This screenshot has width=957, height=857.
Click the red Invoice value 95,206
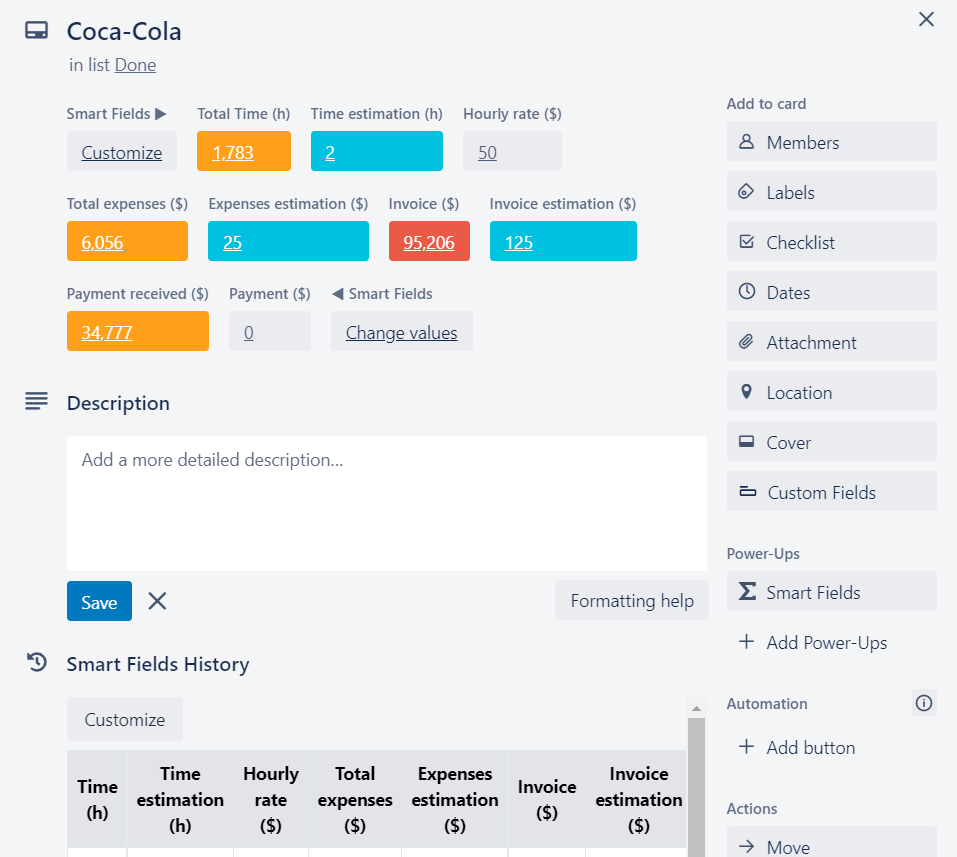428,242
